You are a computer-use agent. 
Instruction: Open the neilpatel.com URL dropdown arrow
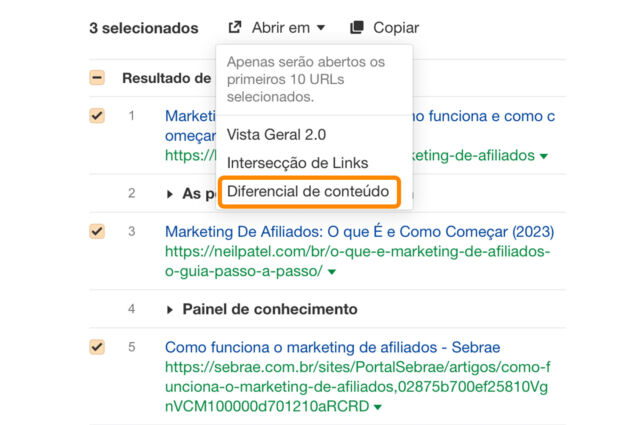pyautogui.click(x=332, y=272)
